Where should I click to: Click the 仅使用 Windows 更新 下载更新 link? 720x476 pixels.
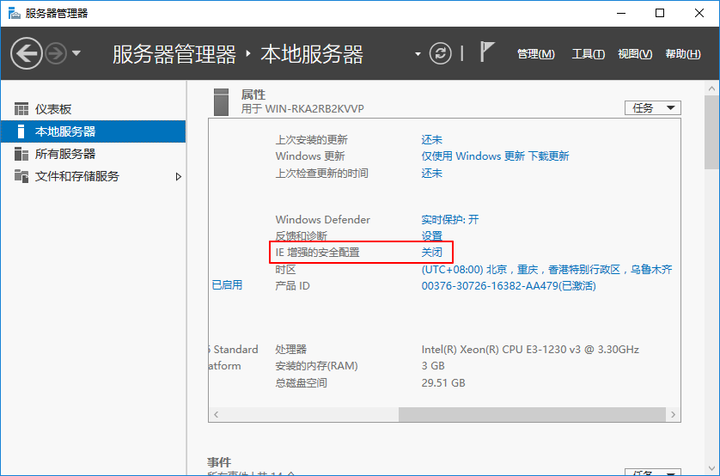click(495, 156)
